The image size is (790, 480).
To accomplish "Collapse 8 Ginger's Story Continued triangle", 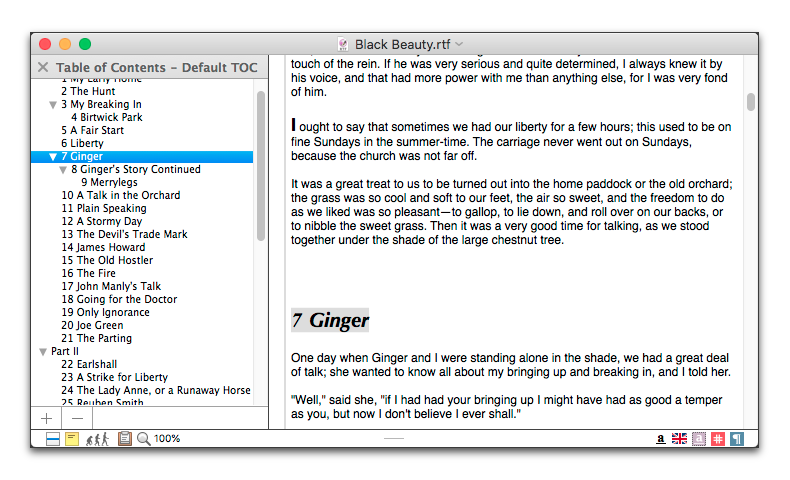I will pyautogui.click(x=63, y=170).
